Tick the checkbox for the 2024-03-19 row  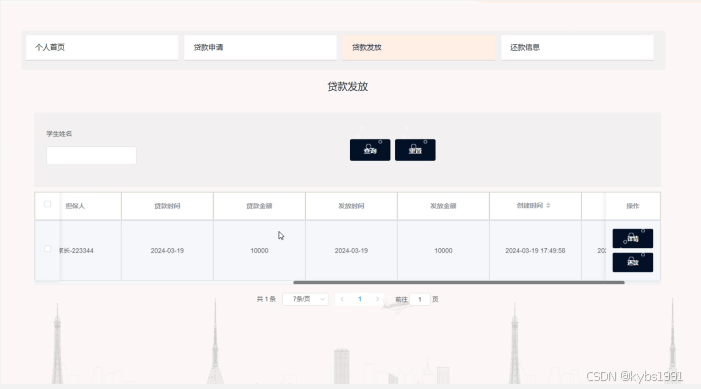click(47, 249)
